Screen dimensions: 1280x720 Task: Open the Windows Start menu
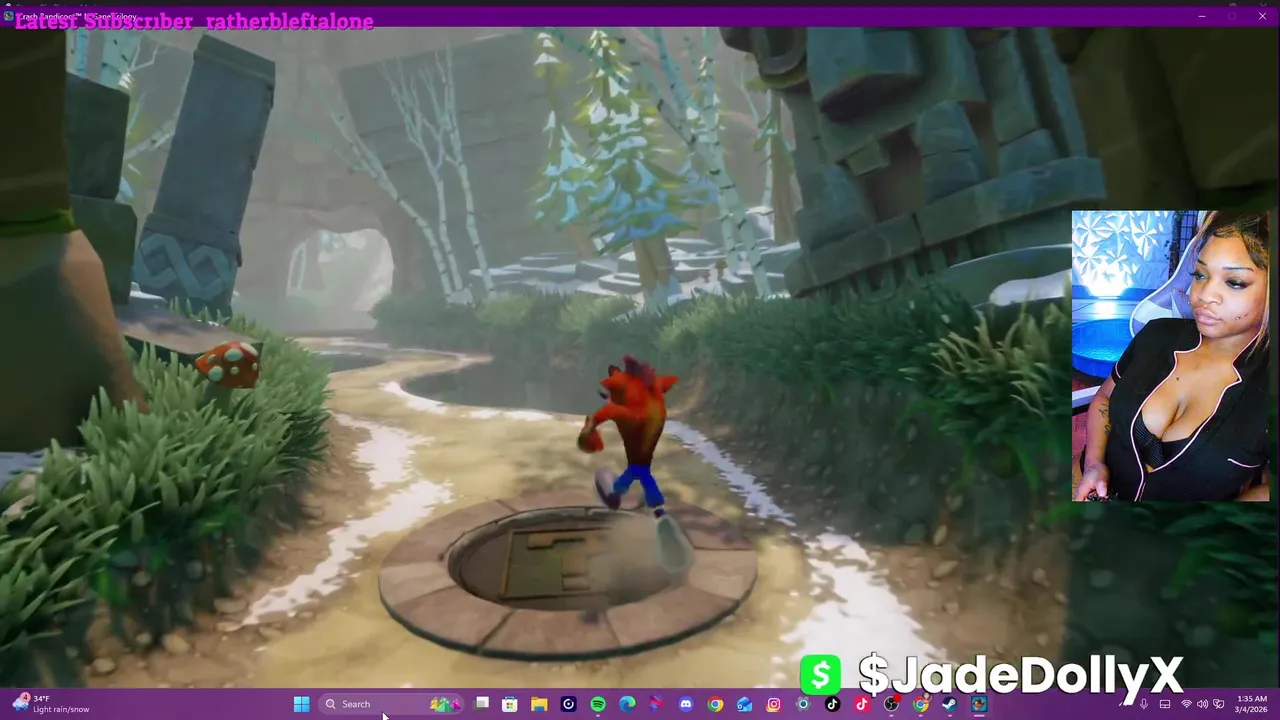(x=301, y=704)
